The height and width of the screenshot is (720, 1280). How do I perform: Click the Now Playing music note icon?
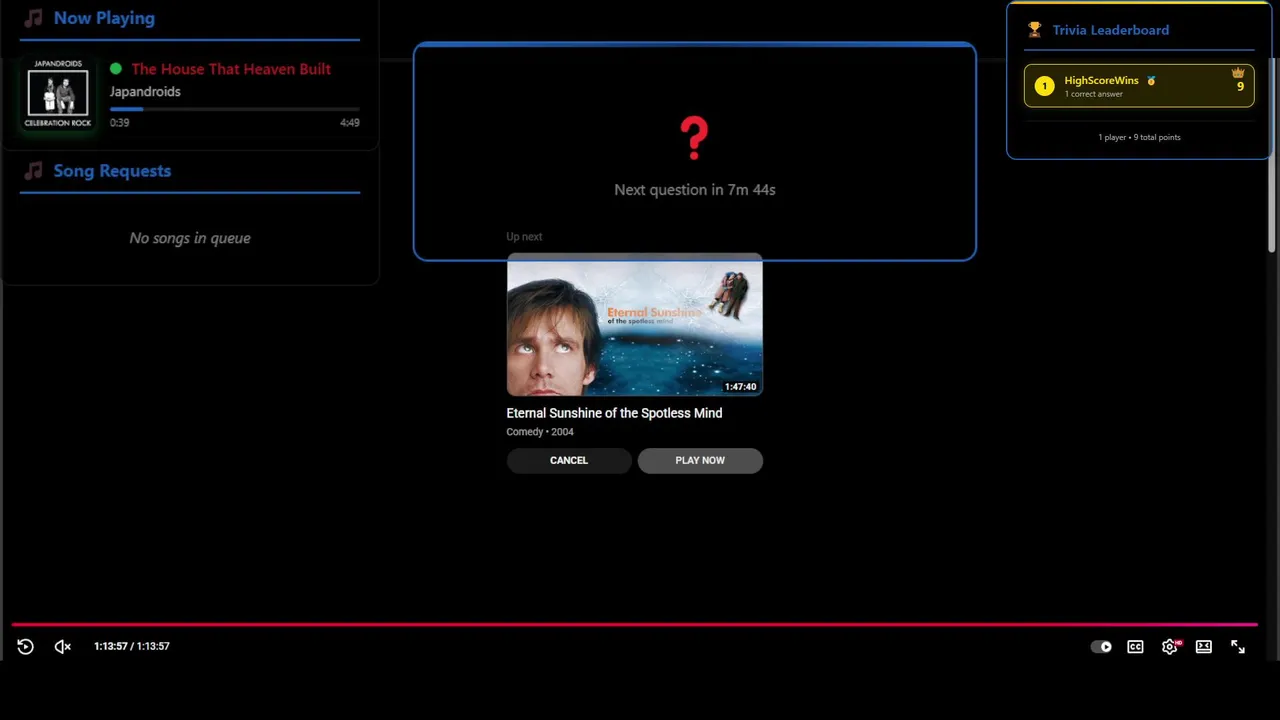coord(34,18)
